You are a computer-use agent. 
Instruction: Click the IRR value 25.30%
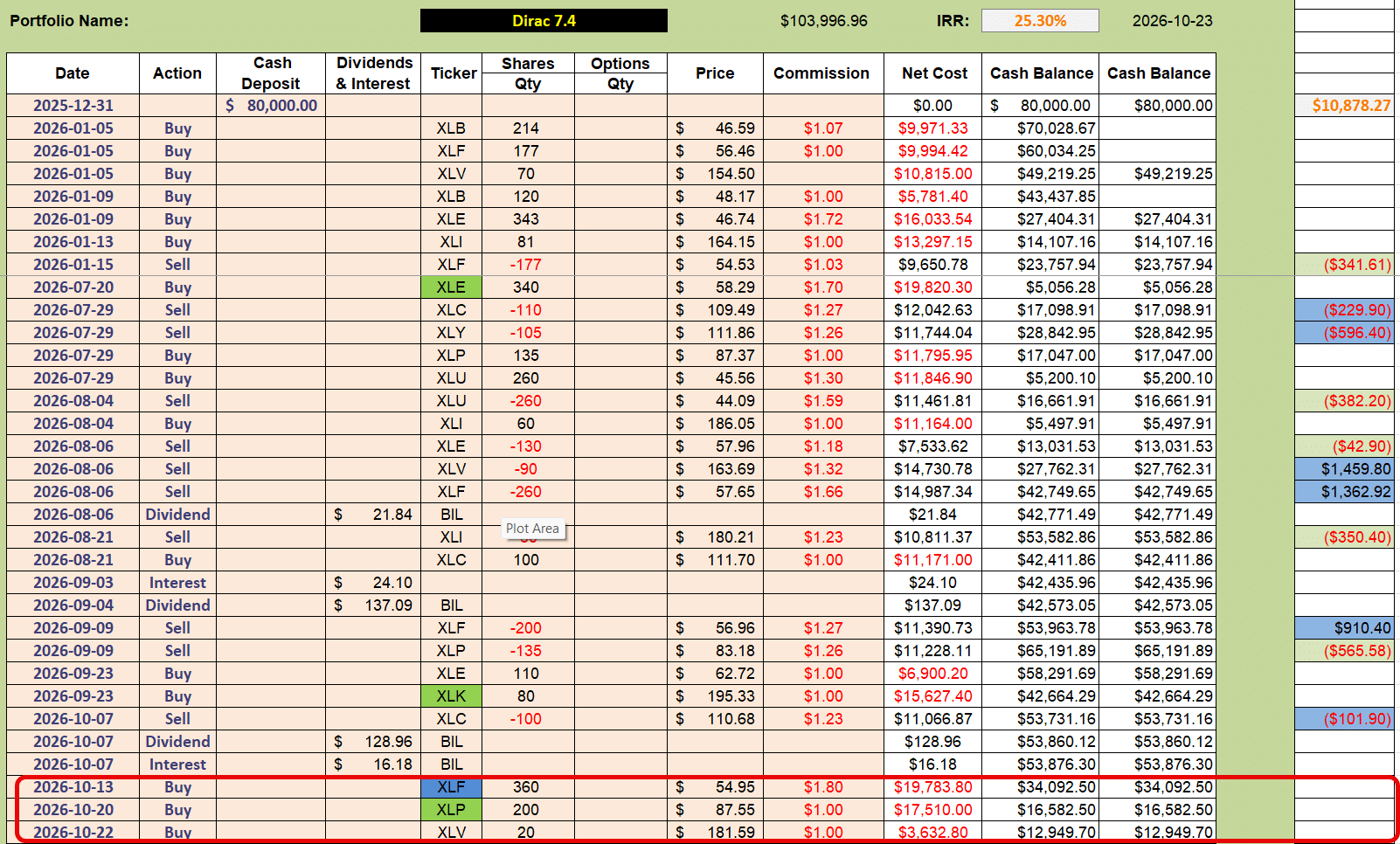[x=1040, y=21]
